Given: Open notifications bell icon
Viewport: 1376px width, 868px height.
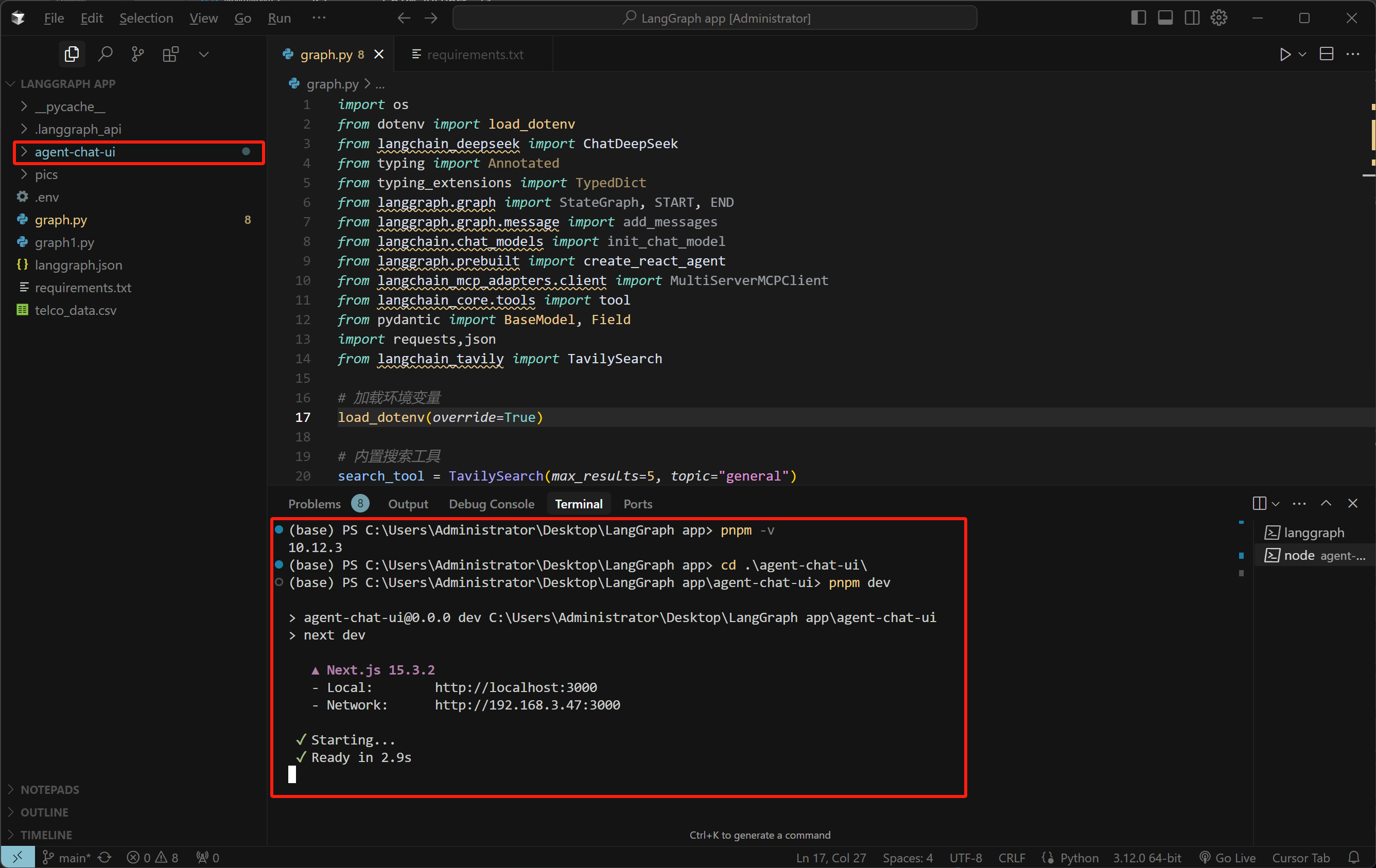Looking at the screenshot, I should coord(1354,858).
